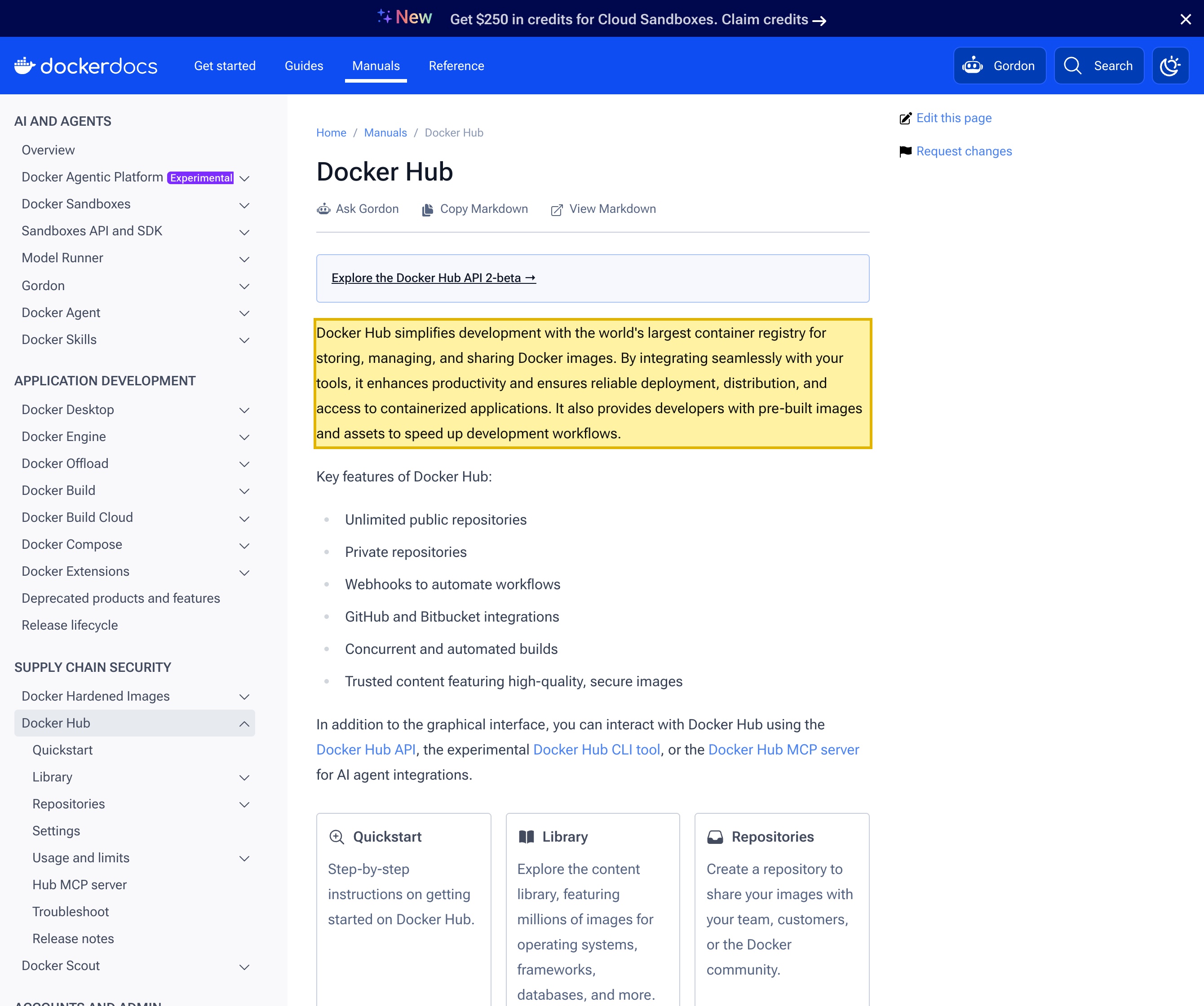
Task: Open the Guides tab
Action: click(304, 66)
